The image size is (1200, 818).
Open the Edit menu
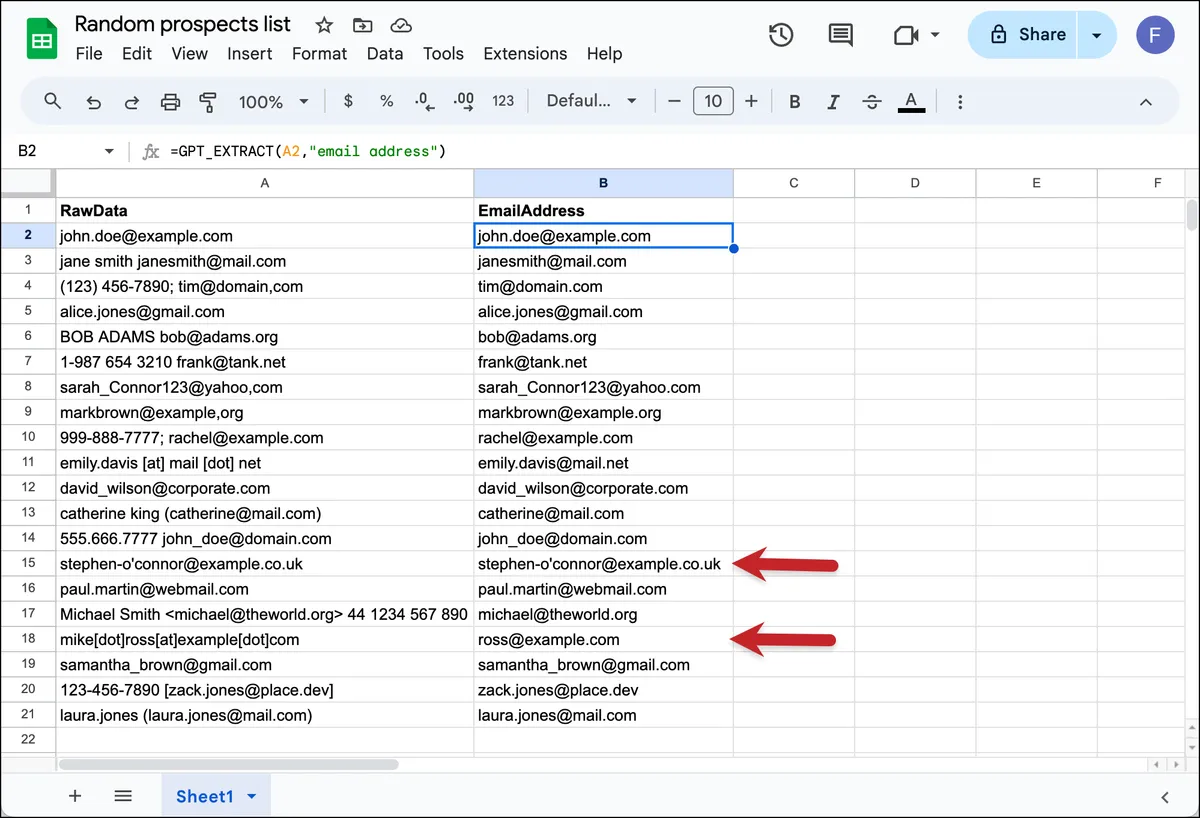pos(137,54)
